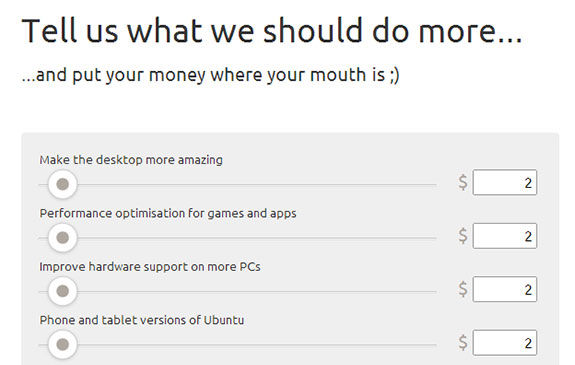The image size is (575, 365).
Task: Click the 'Improve hardware support' slider handle
Action: [63, 291]
